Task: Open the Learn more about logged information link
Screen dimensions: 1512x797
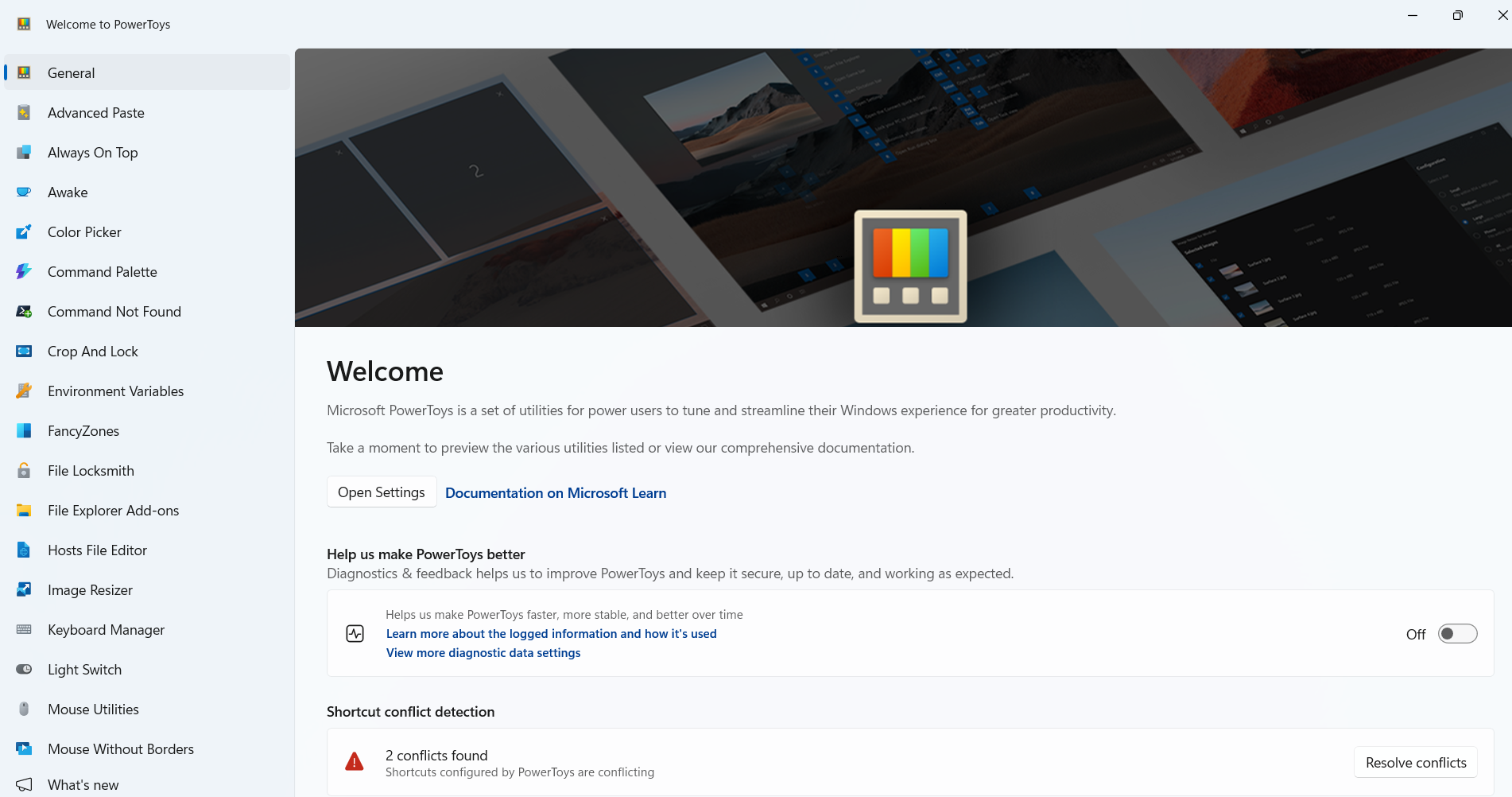Action: coord(552,633)
